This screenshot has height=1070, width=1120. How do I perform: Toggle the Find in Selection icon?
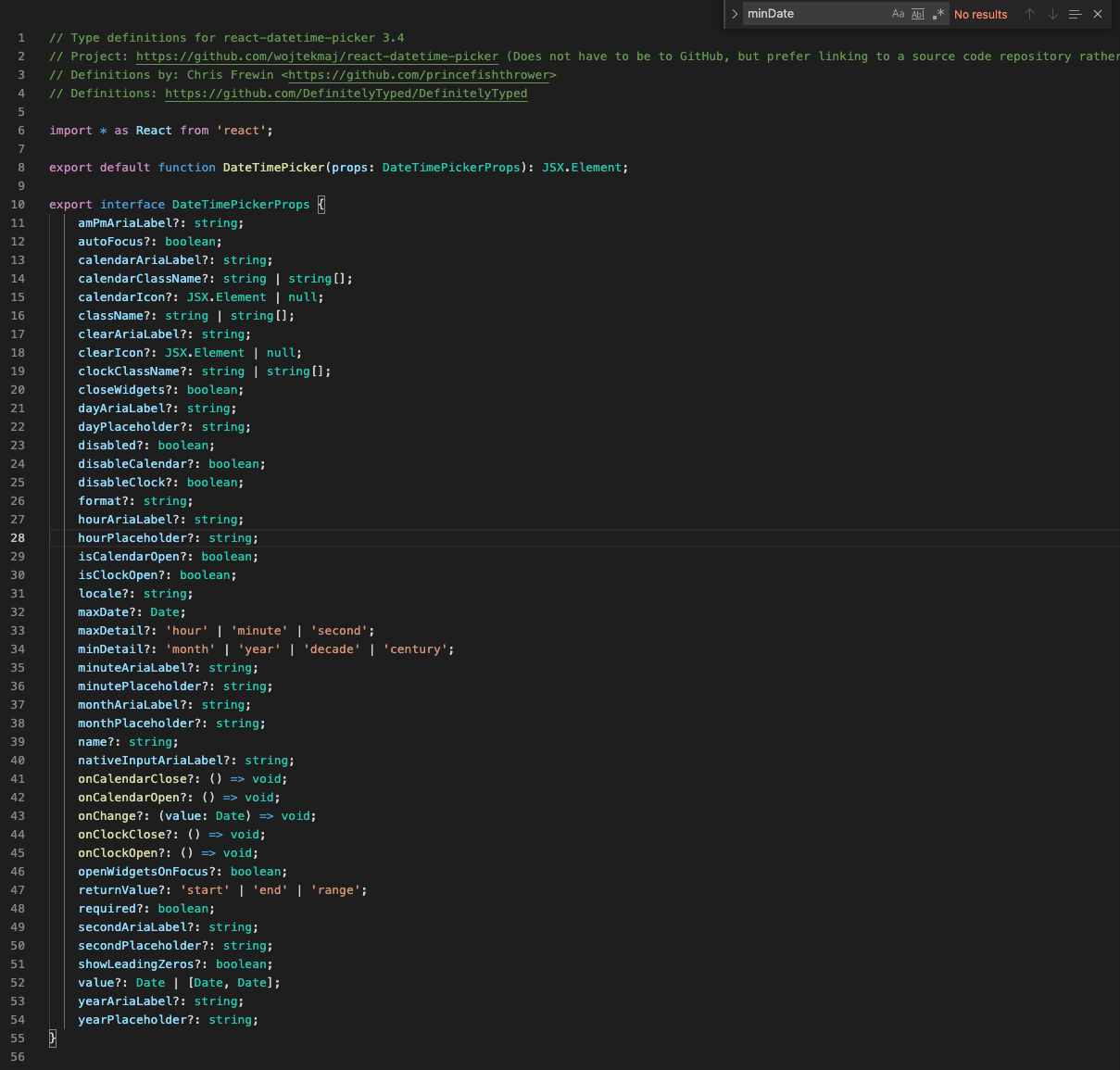[1076, 14]
